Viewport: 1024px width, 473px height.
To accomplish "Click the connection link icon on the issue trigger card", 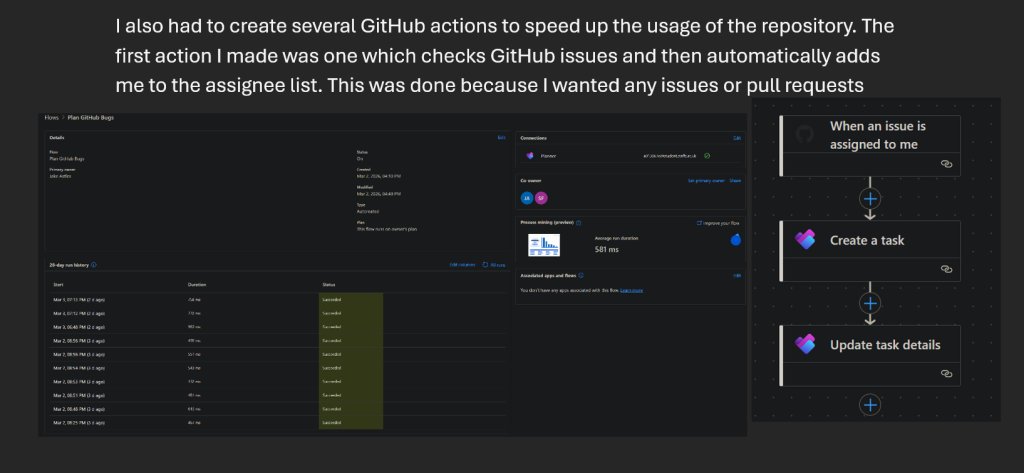I will click(946, 164).
